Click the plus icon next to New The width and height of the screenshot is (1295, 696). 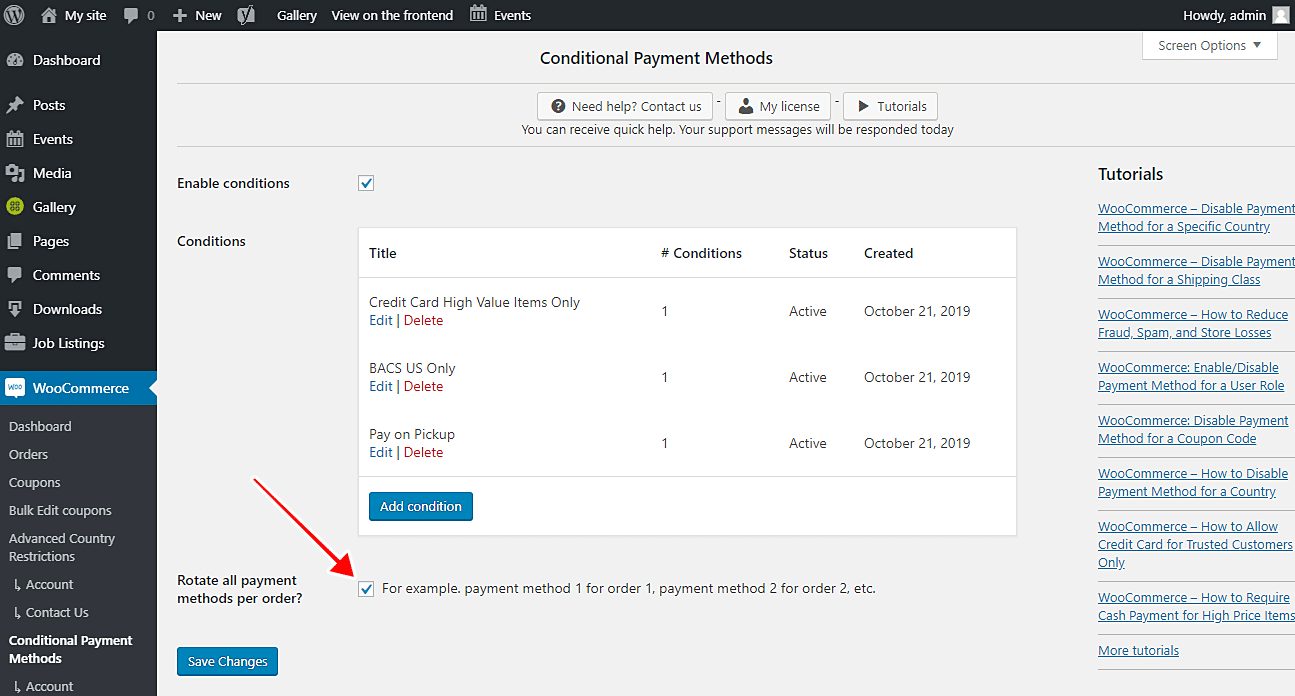pyautogui.click(x=180, y=15)
